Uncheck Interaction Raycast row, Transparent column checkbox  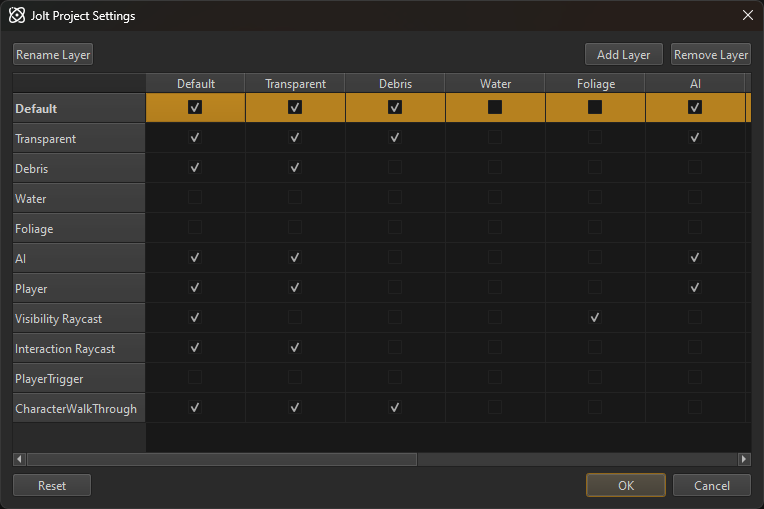tap(295, 347)
